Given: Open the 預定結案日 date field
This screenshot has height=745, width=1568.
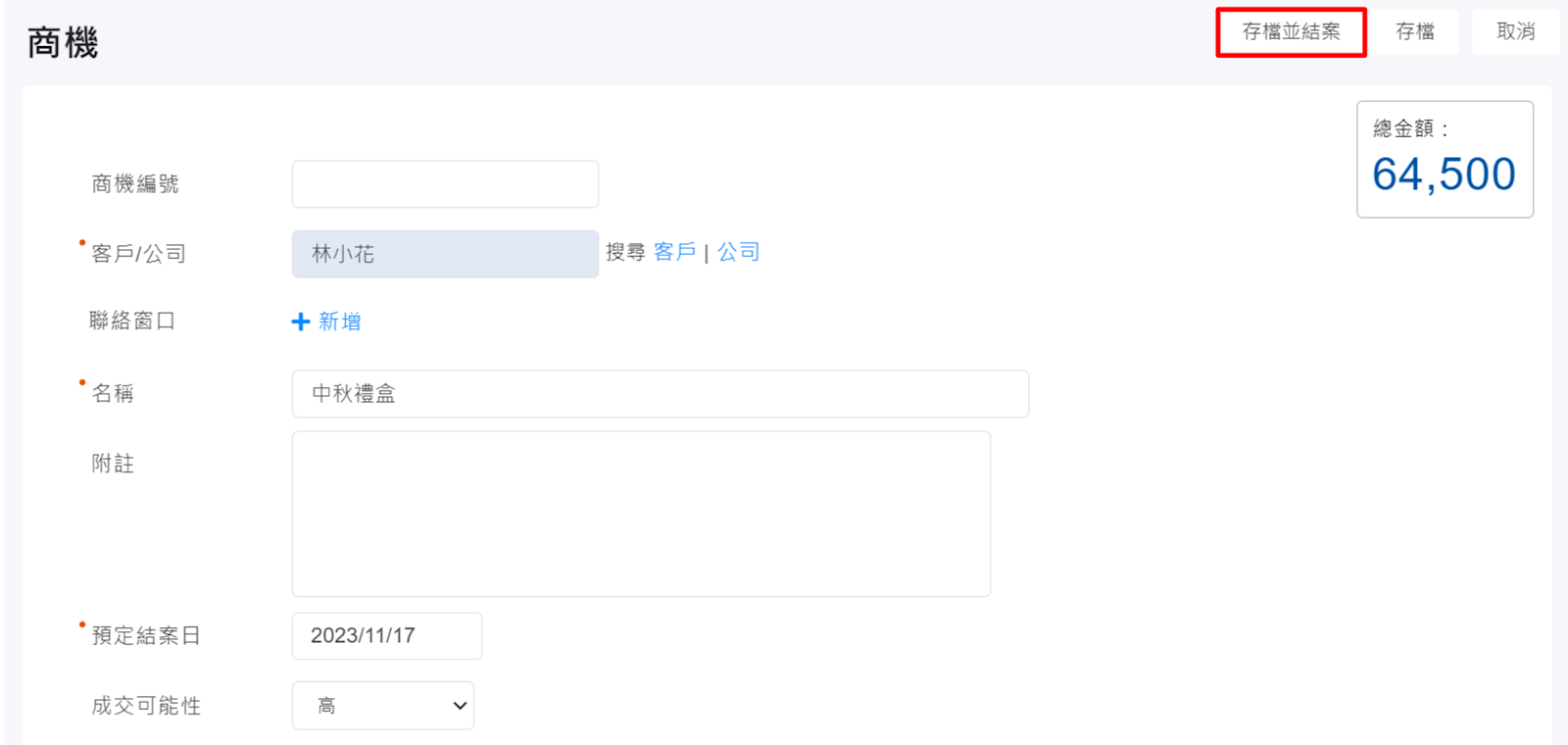Looking at the screenshot, I should coord(386,636).
